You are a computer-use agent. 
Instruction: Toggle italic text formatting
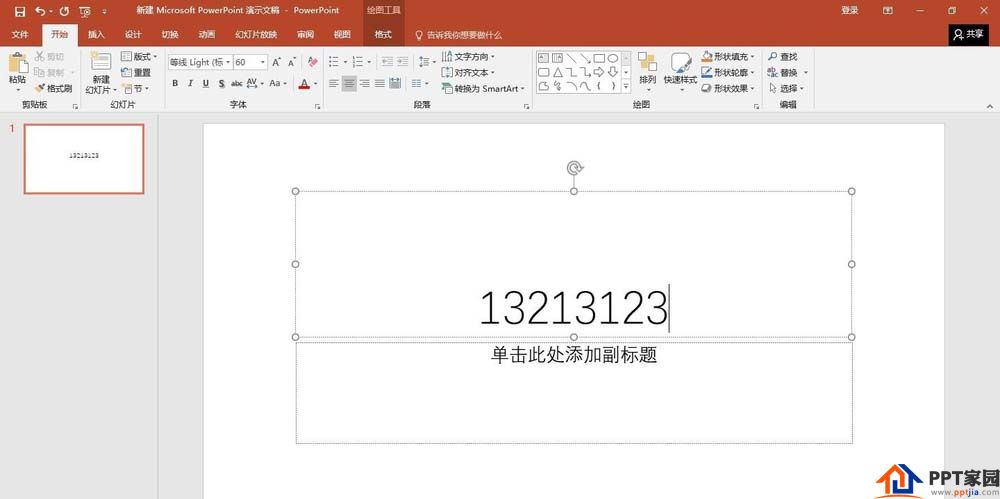(x=190, y=83)
